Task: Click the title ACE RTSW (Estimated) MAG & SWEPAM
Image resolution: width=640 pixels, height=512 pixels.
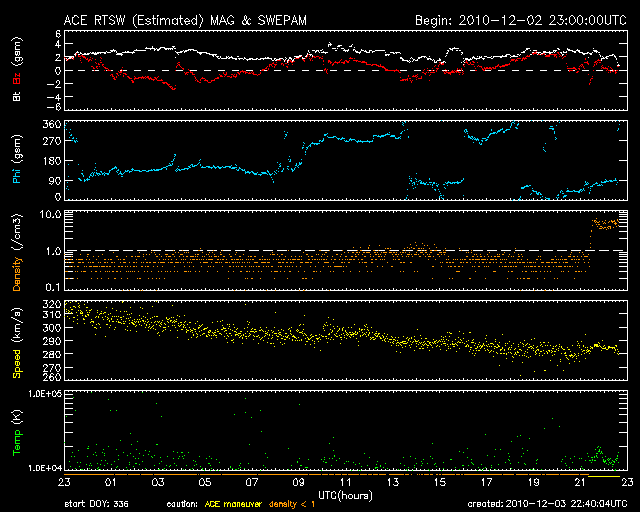Action: [185, 20]
